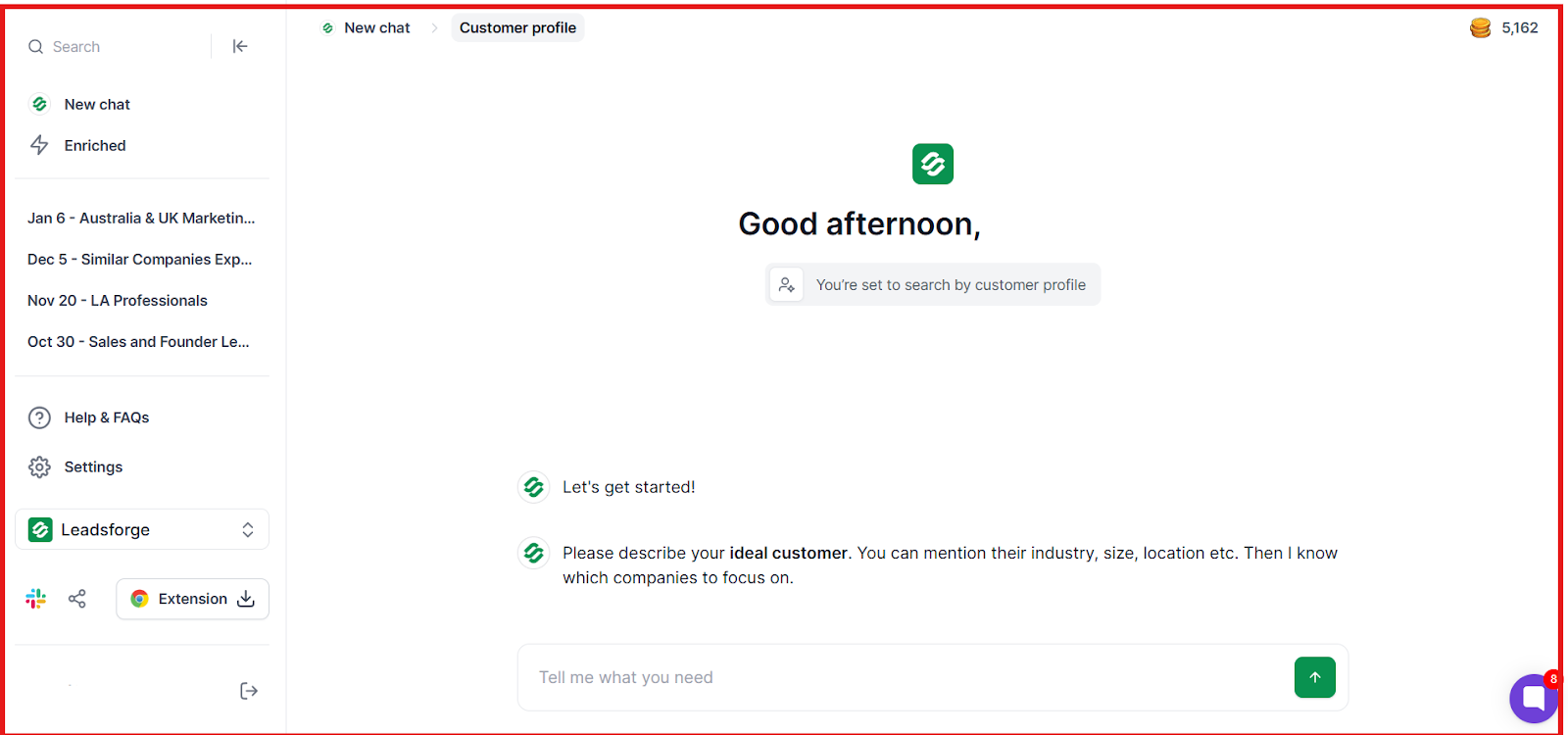Viewport: 1568px width, 735px height.
Task: Select the Customer profile tab
Action: pos(517,27)
